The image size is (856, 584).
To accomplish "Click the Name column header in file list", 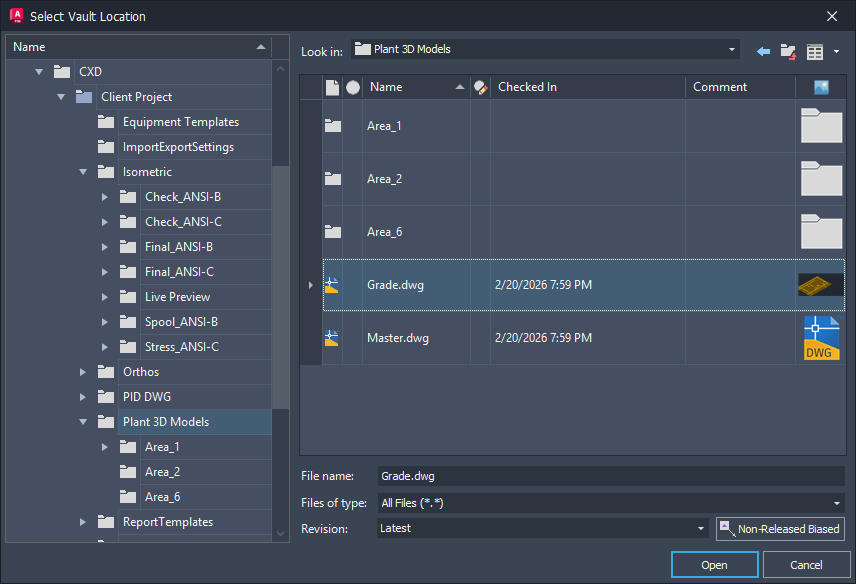I will 416,87.
